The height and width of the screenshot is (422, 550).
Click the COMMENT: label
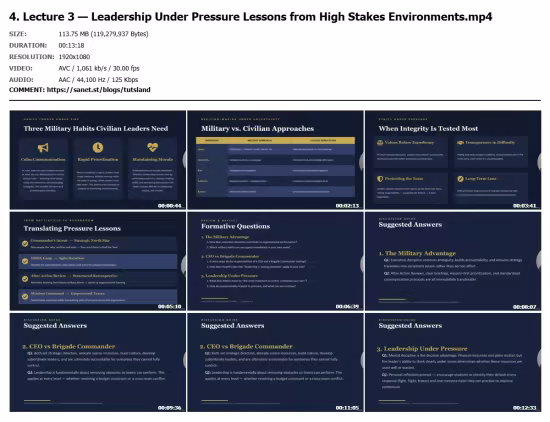point(27,90)
